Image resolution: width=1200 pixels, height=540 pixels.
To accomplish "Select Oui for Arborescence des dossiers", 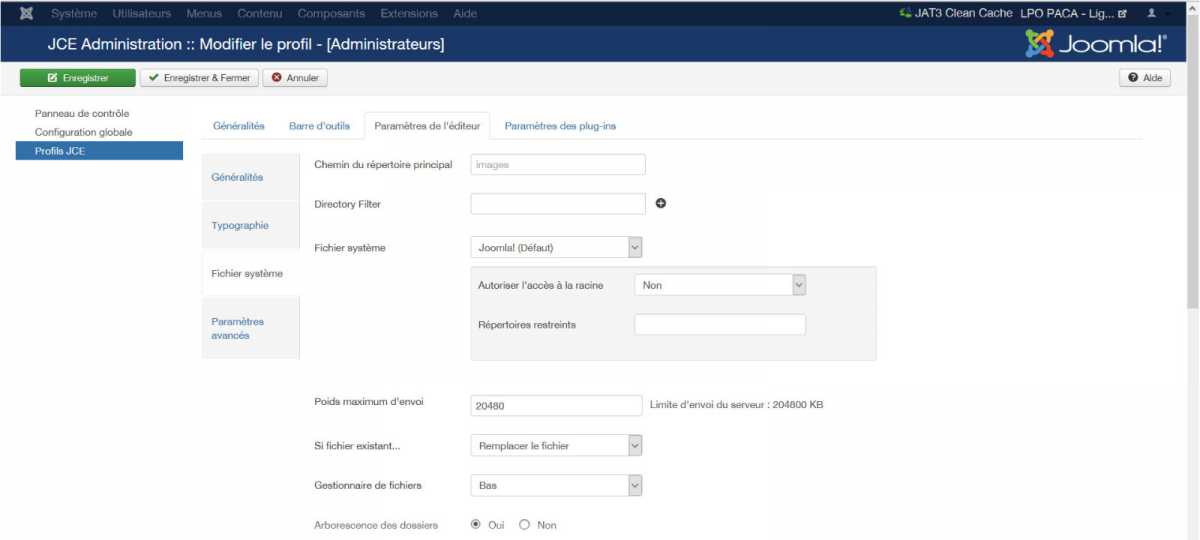I will [476, 525].
